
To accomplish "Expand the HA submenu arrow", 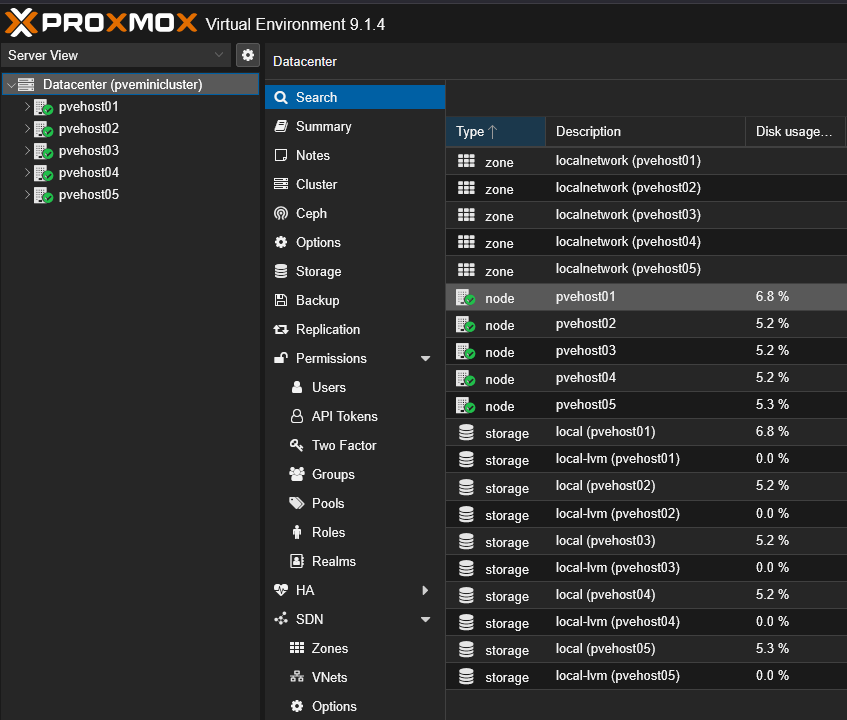I will pos(425,590).
